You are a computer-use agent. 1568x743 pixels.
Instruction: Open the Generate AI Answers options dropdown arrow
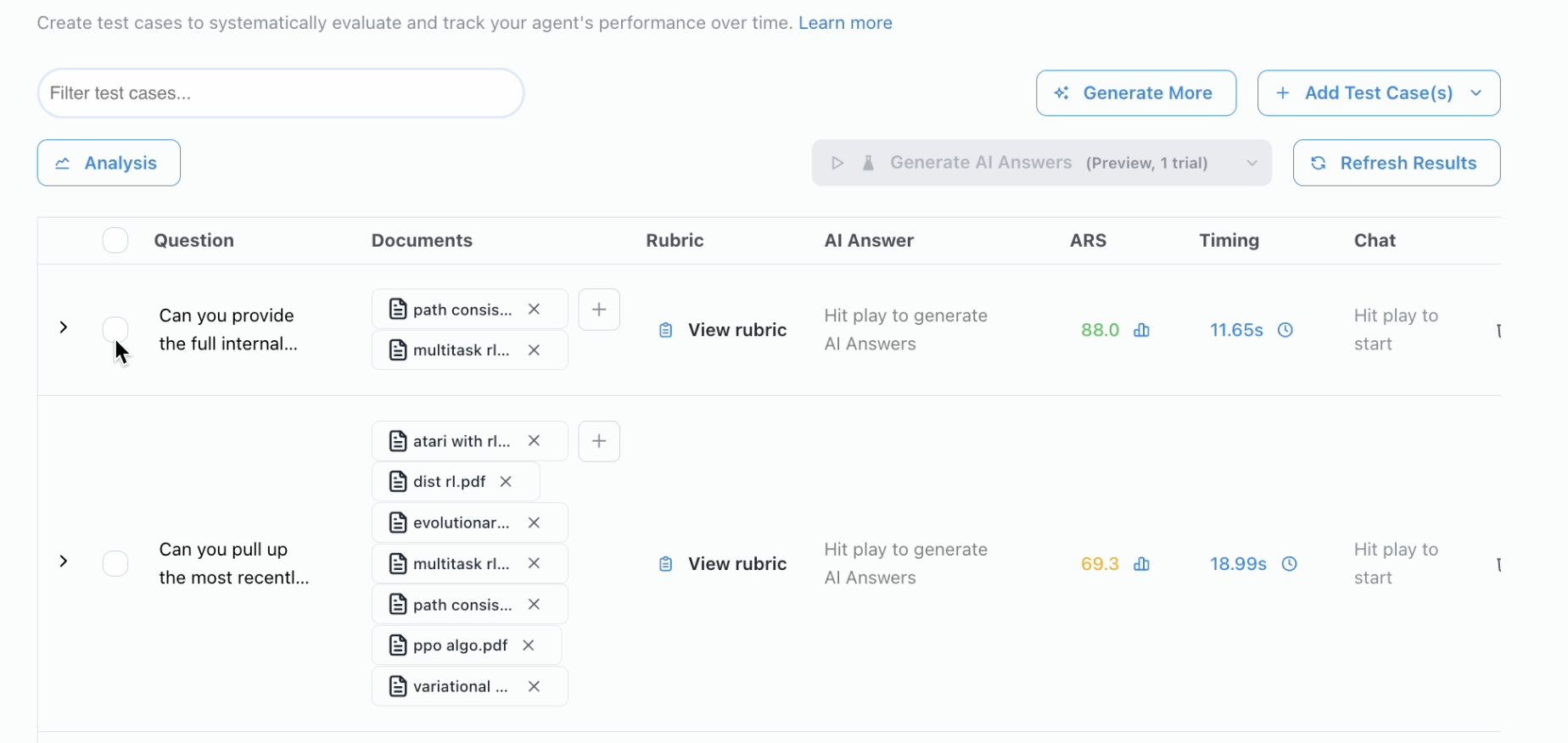(x=1252, y=163)
